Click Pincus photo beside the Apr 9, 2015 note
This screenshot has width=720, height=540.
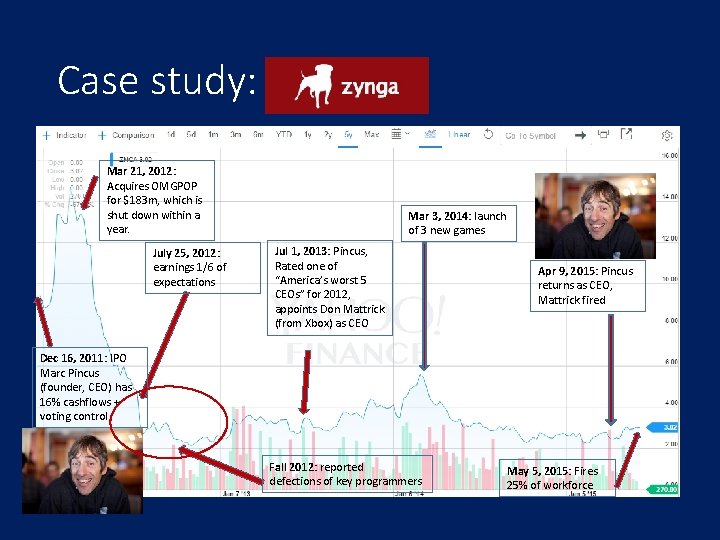pos(595,216)
